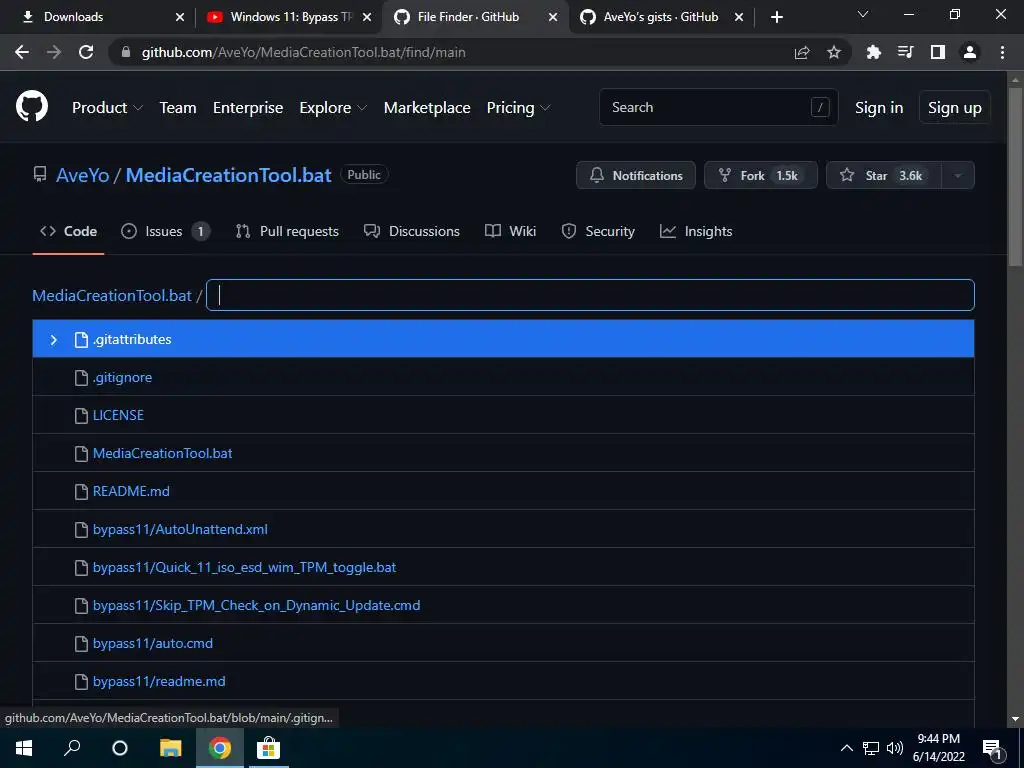Open MediaCreationTool.bat repository title link
1024x768 pixels.
(x=229, y=175)
